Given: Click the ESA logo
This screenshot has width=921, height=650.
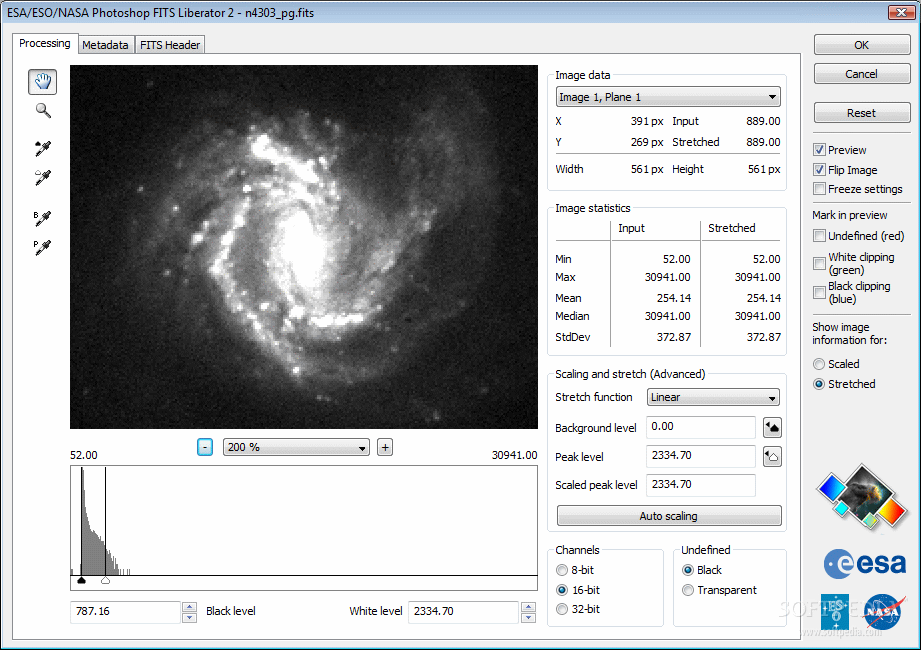Looking at the screenshot, I should pos(864,564).
